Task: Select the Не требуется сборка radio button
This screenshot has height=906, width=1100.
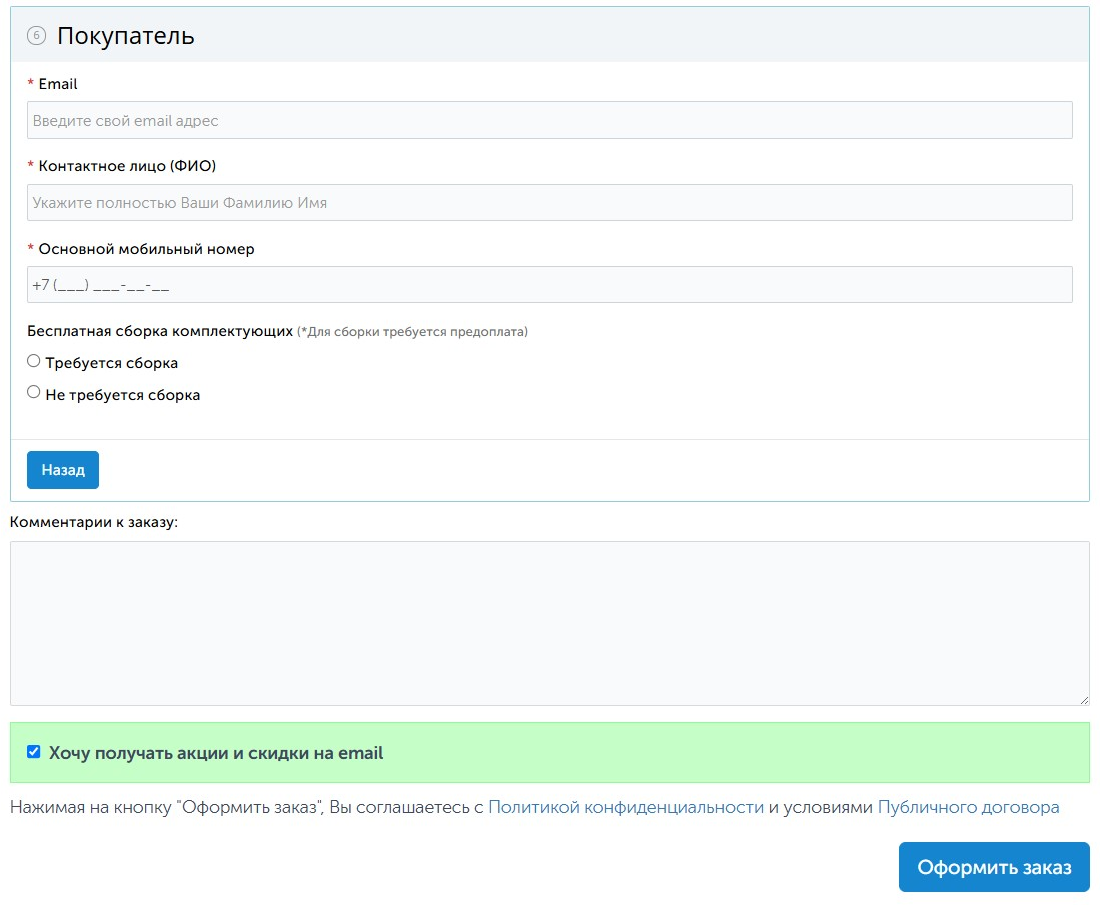Action: click(x=34, y=392)
